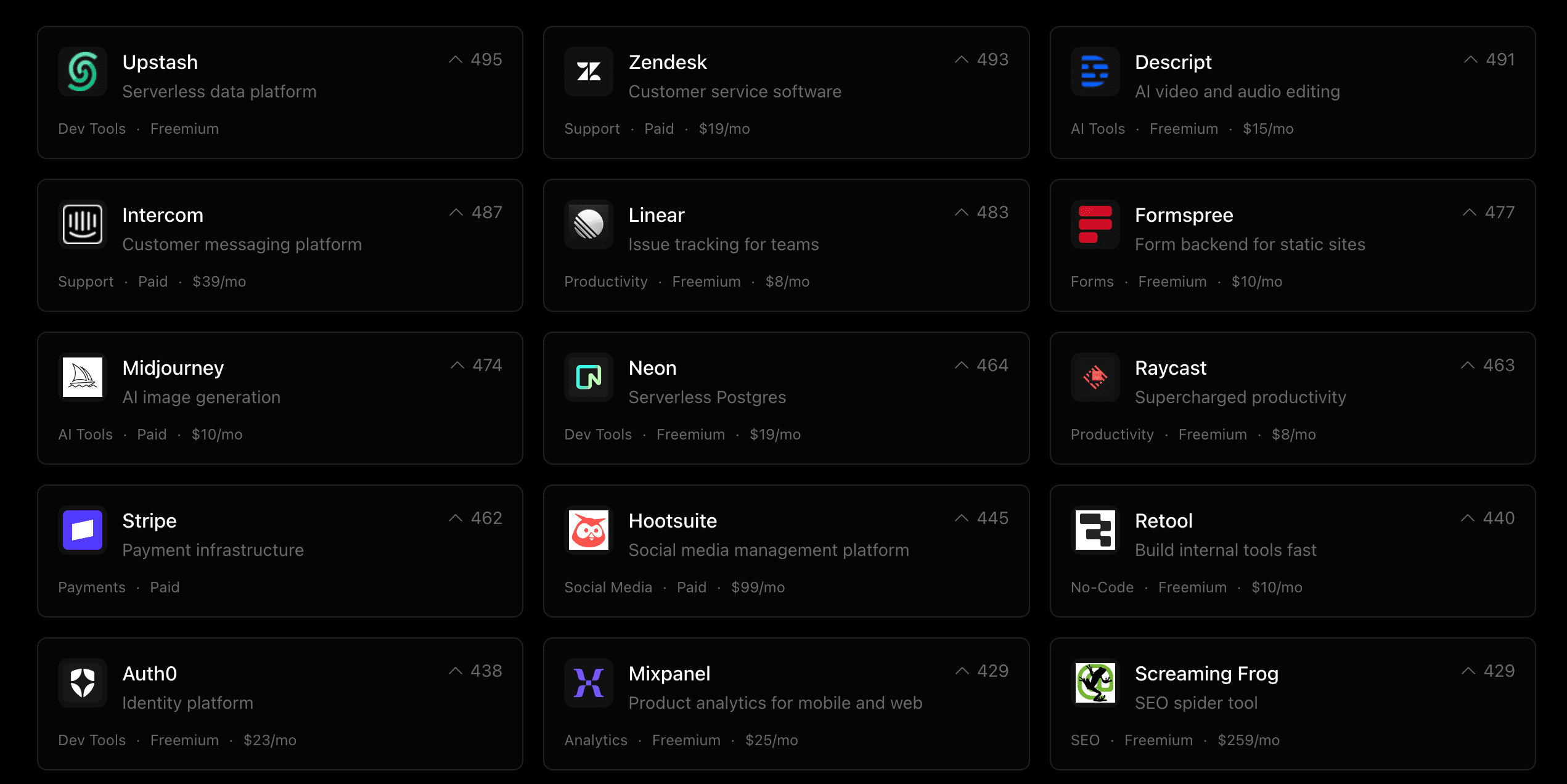Open the Linear card description text
This screenshot has width=1567, height=784.
coord(723,245)
